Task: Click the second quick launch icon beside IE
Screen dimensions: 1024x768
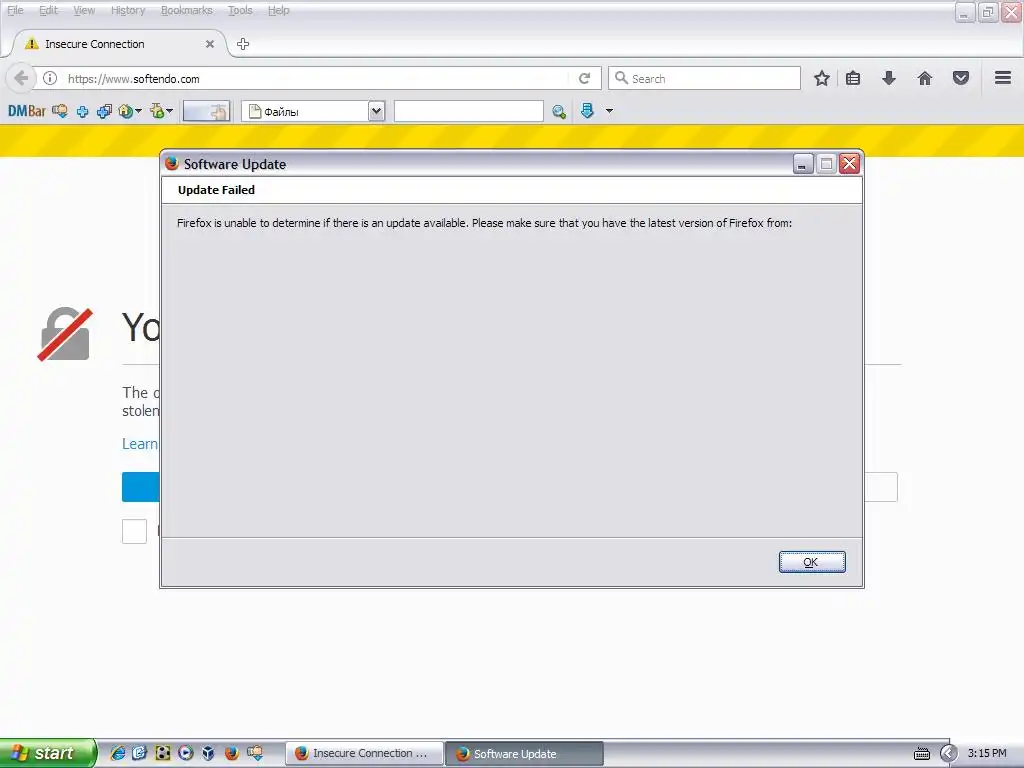Action: click(140, 753)
